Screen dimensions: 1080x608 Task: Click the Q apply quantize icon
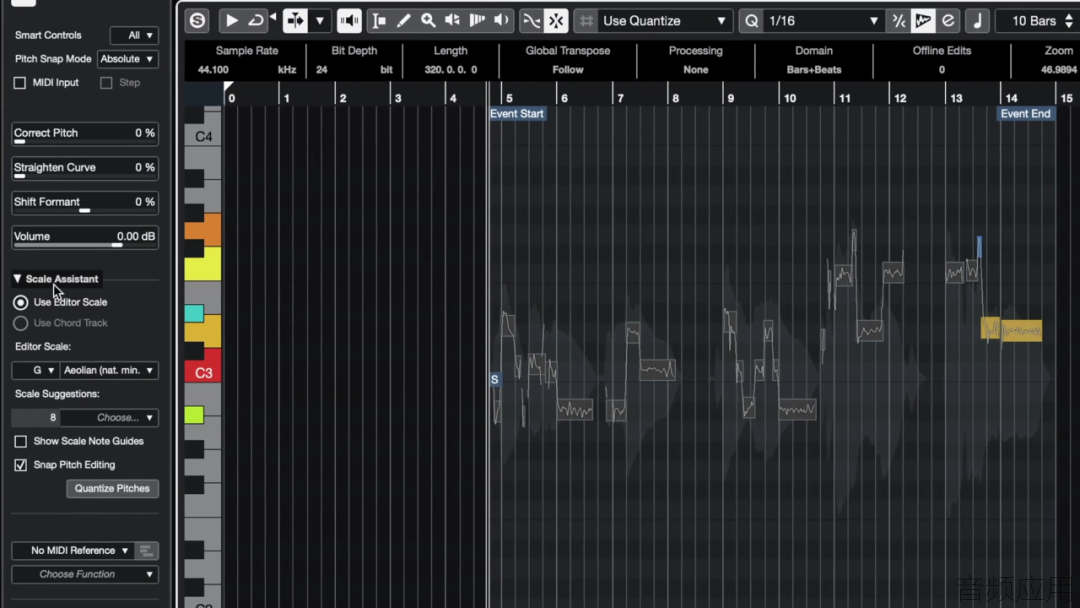(x=751, y=21)
